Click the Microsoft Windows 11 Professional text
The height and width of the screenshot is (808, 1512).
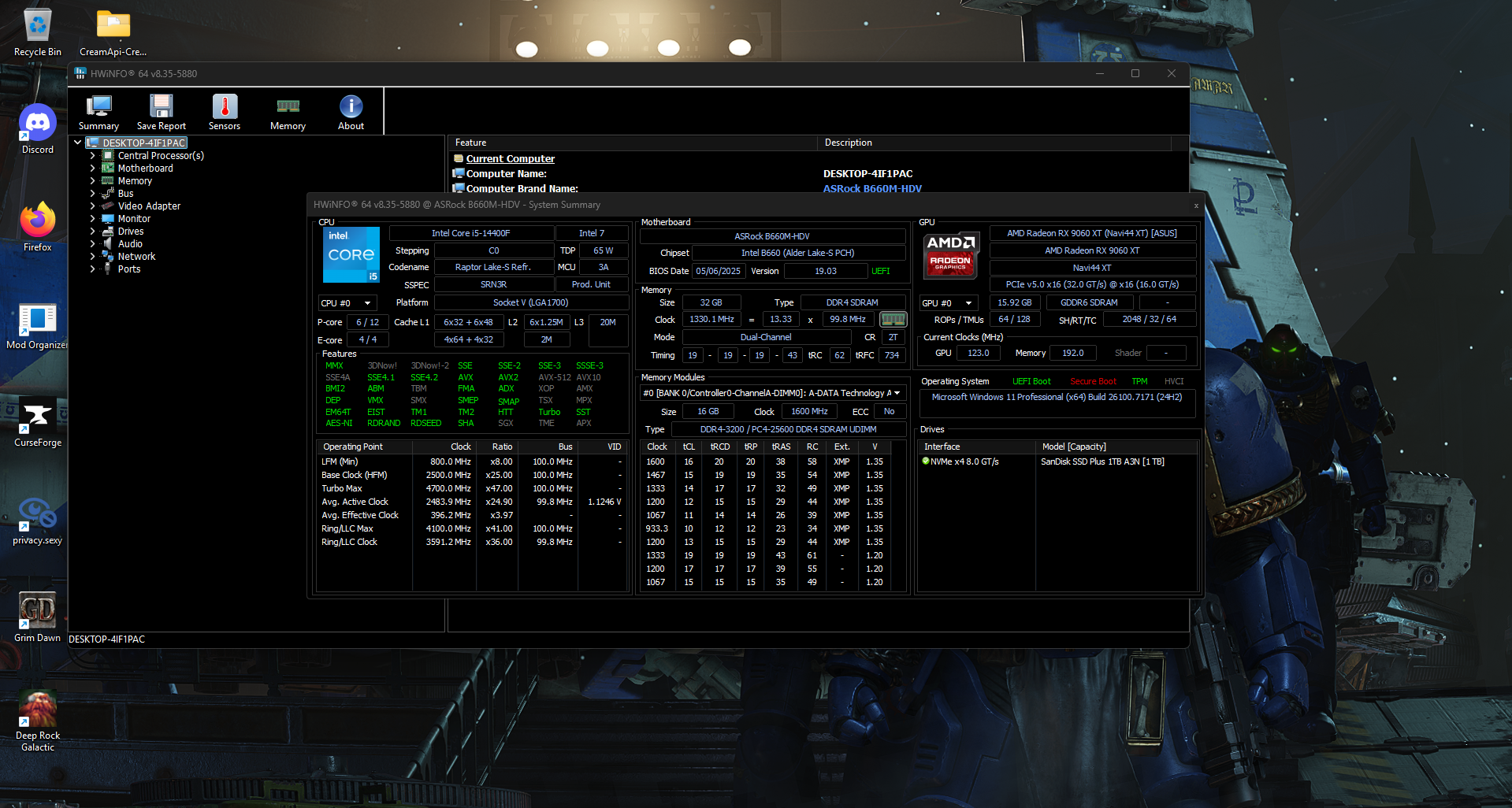[1057, 397]
